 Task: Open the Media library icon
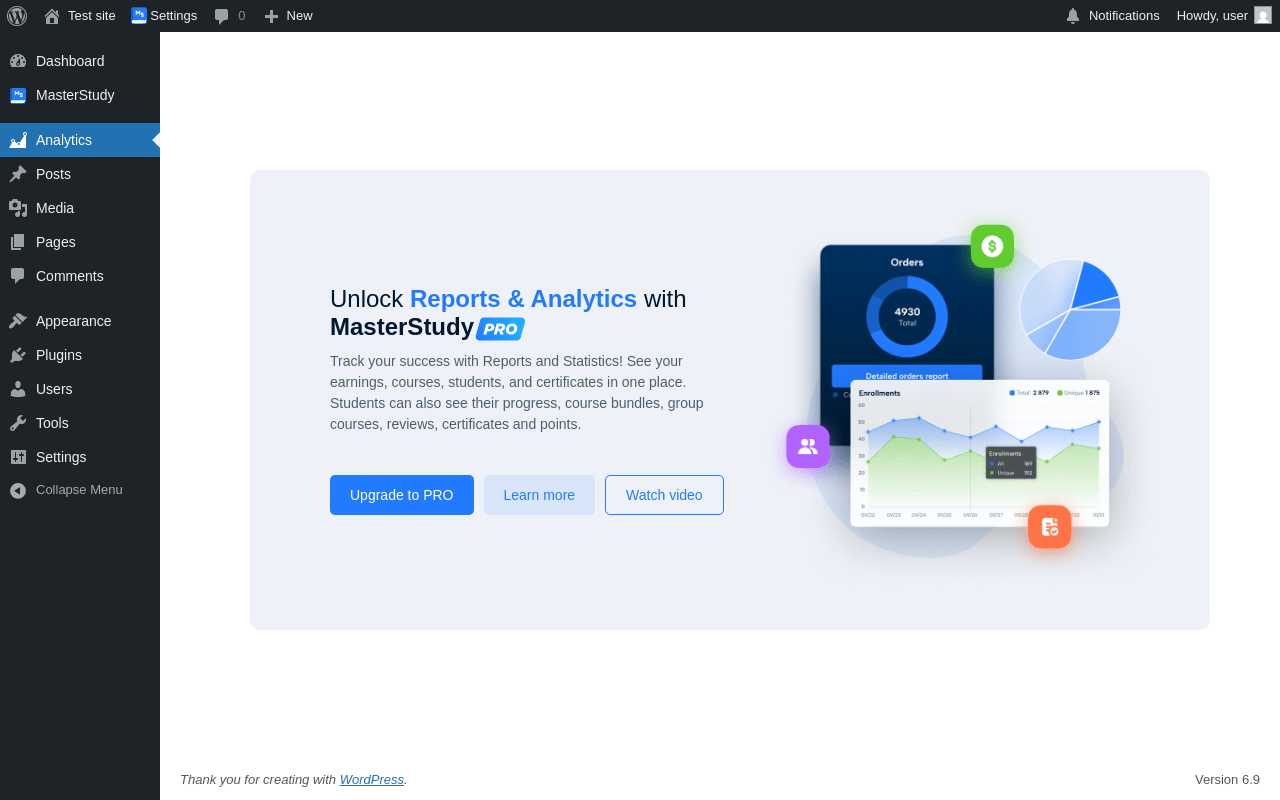18,208
